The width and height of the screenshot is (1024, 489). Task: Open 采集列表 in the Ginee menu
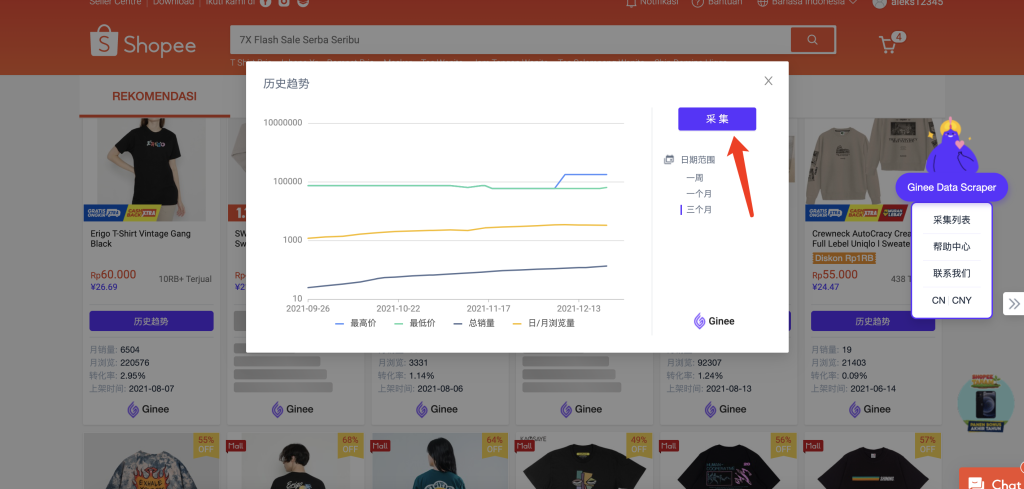[952, 220]
